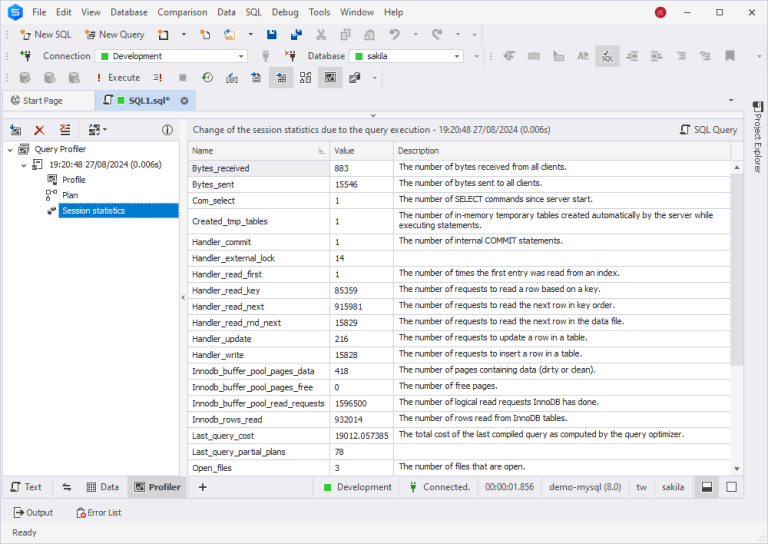Click the plus icon next to Profiler tab

202,487
